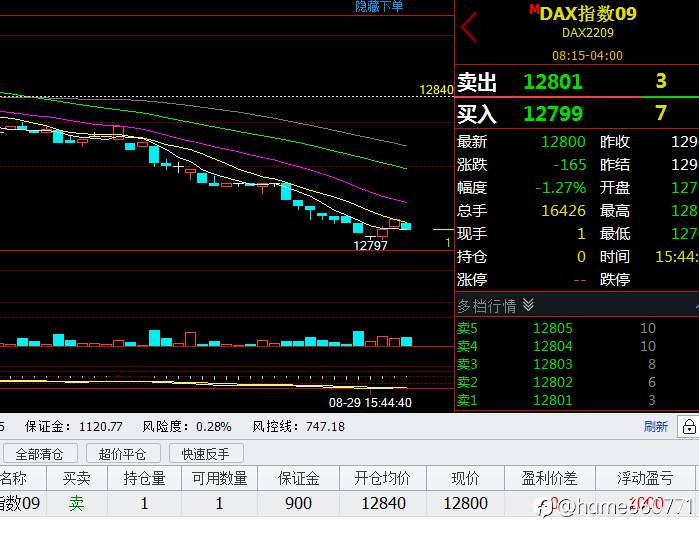Click the 卖 direction cell in position row
Screen dimensions: 699x541
76,504
